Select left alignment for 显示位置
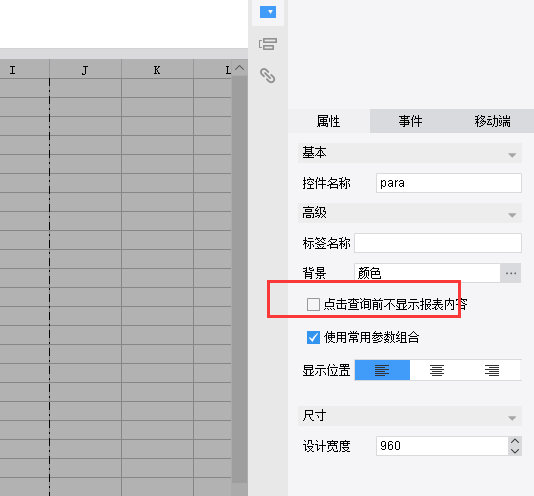The height and width of the screenshot is (496, 534). pyautogui.click(x=382, y=370)
